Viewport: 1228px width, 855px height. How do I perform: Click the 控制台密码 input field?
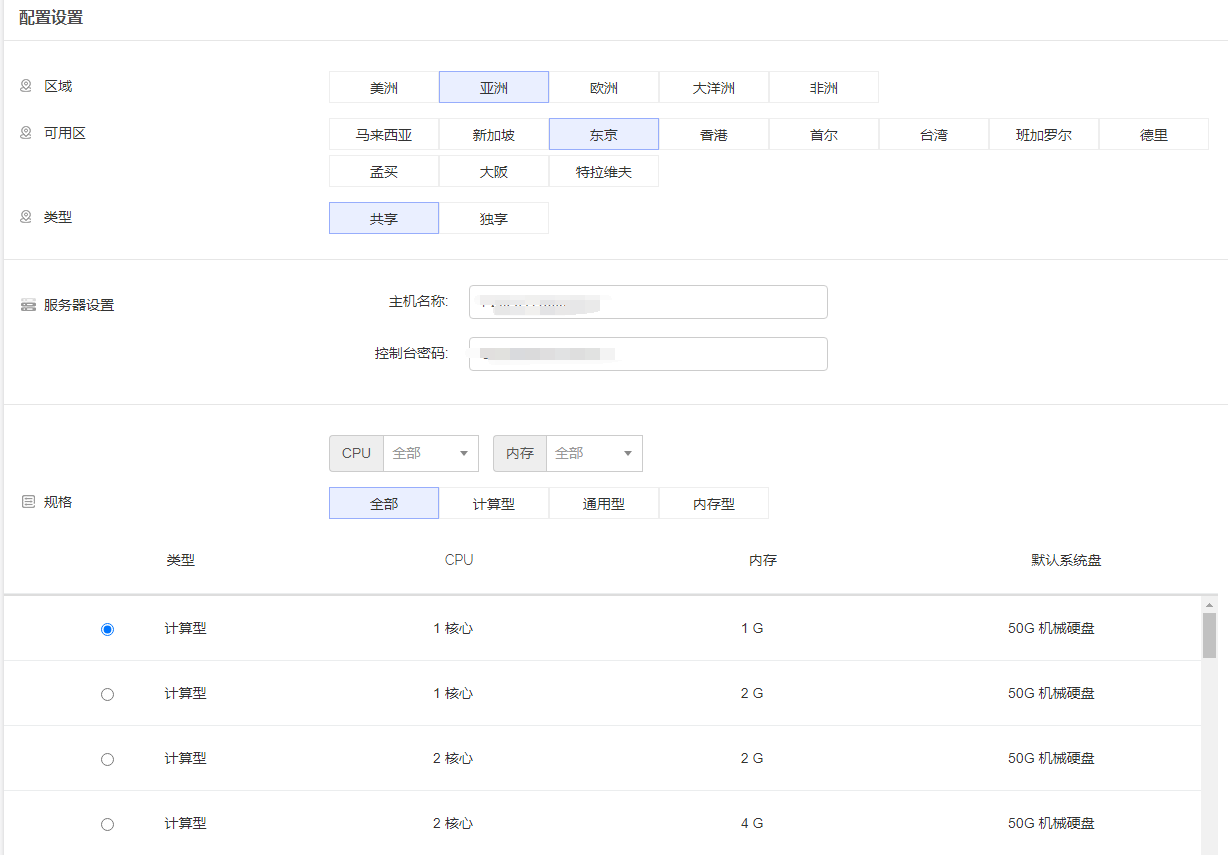tap(648, 354)
